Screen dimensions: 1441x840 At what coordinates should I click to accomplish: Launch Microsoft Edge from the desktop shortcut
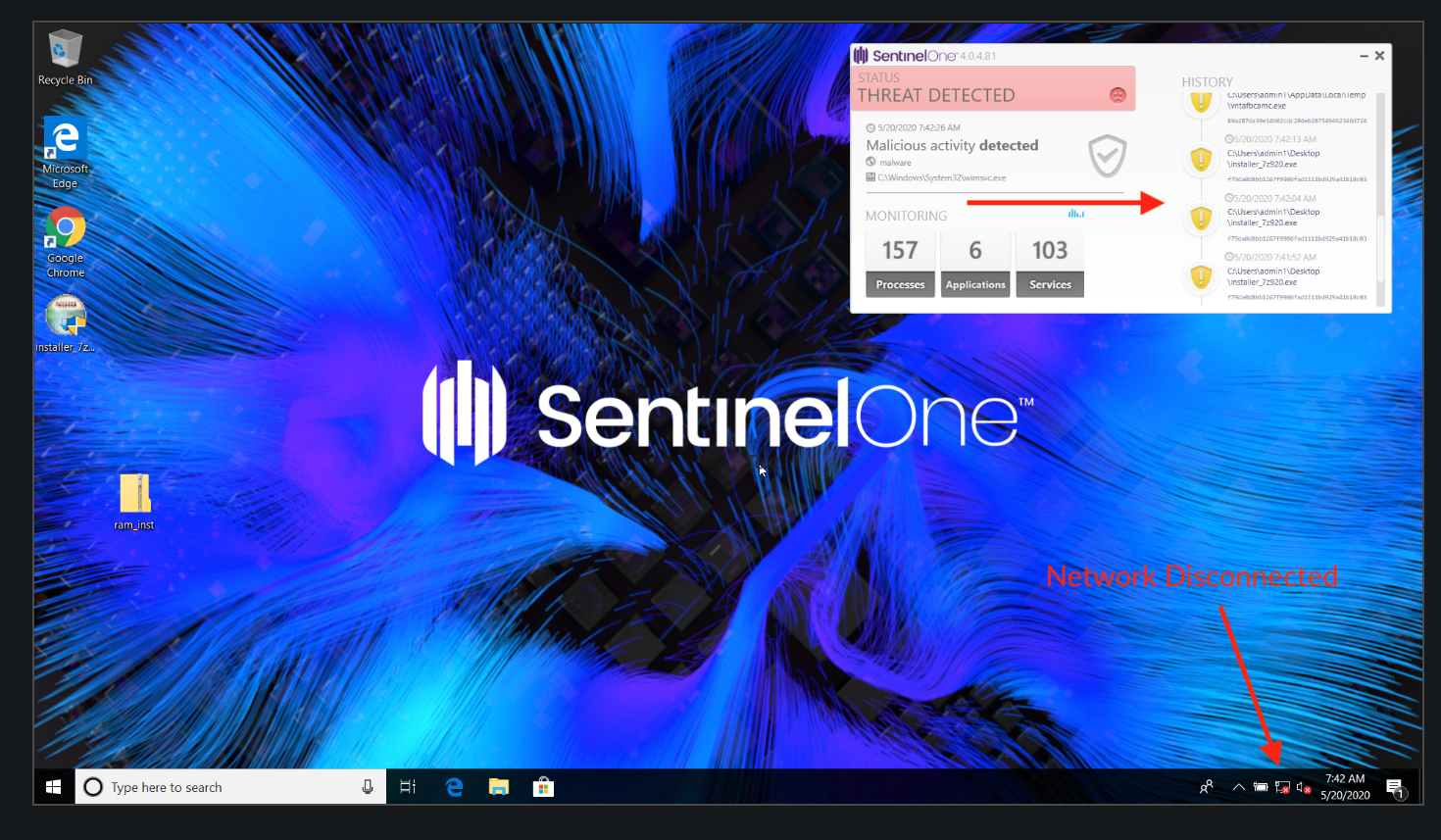coord(65,152)
